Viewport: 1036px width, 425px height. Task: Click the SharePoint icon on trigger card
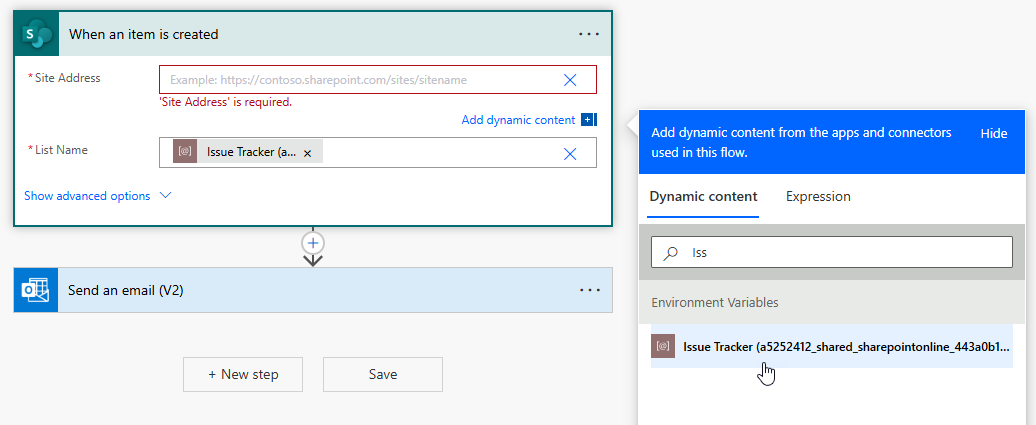point(37,34)
